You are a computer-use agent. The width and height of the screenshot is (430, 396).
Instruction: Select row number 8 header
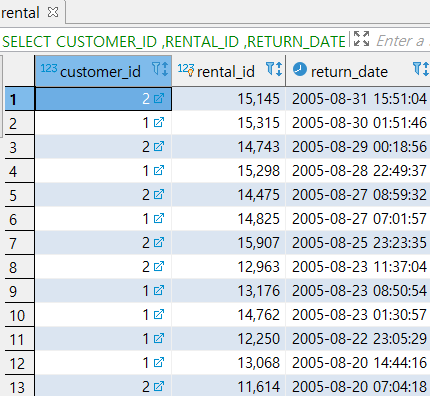(x=19, y=267)
